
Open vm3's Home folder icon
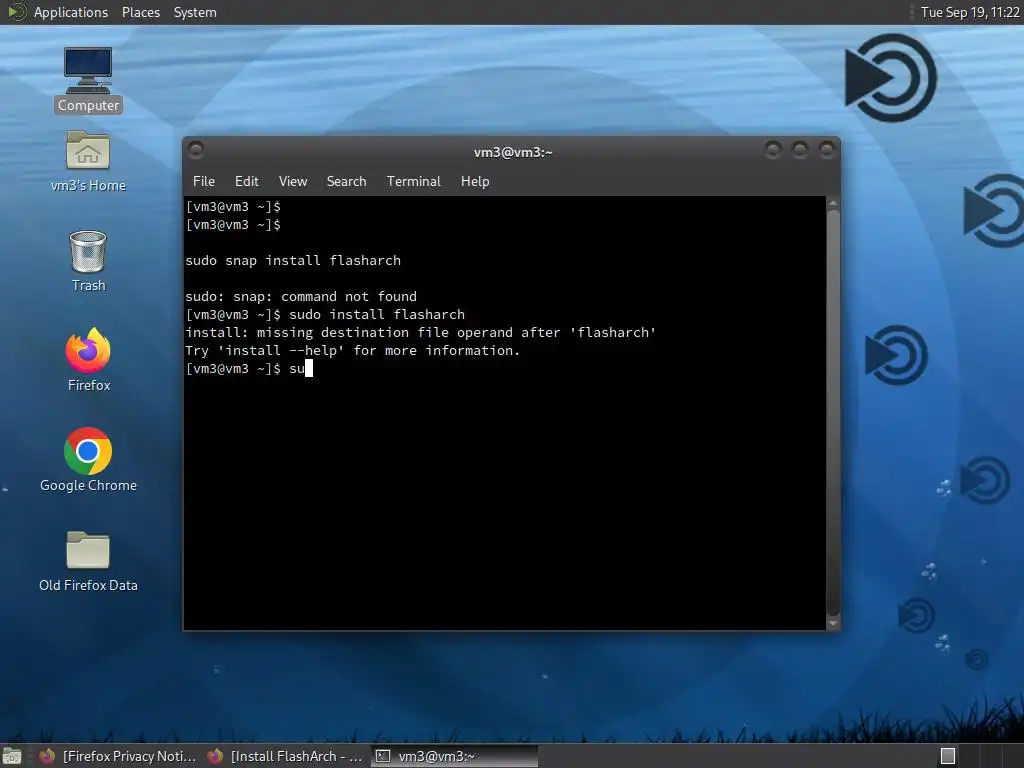88,161
